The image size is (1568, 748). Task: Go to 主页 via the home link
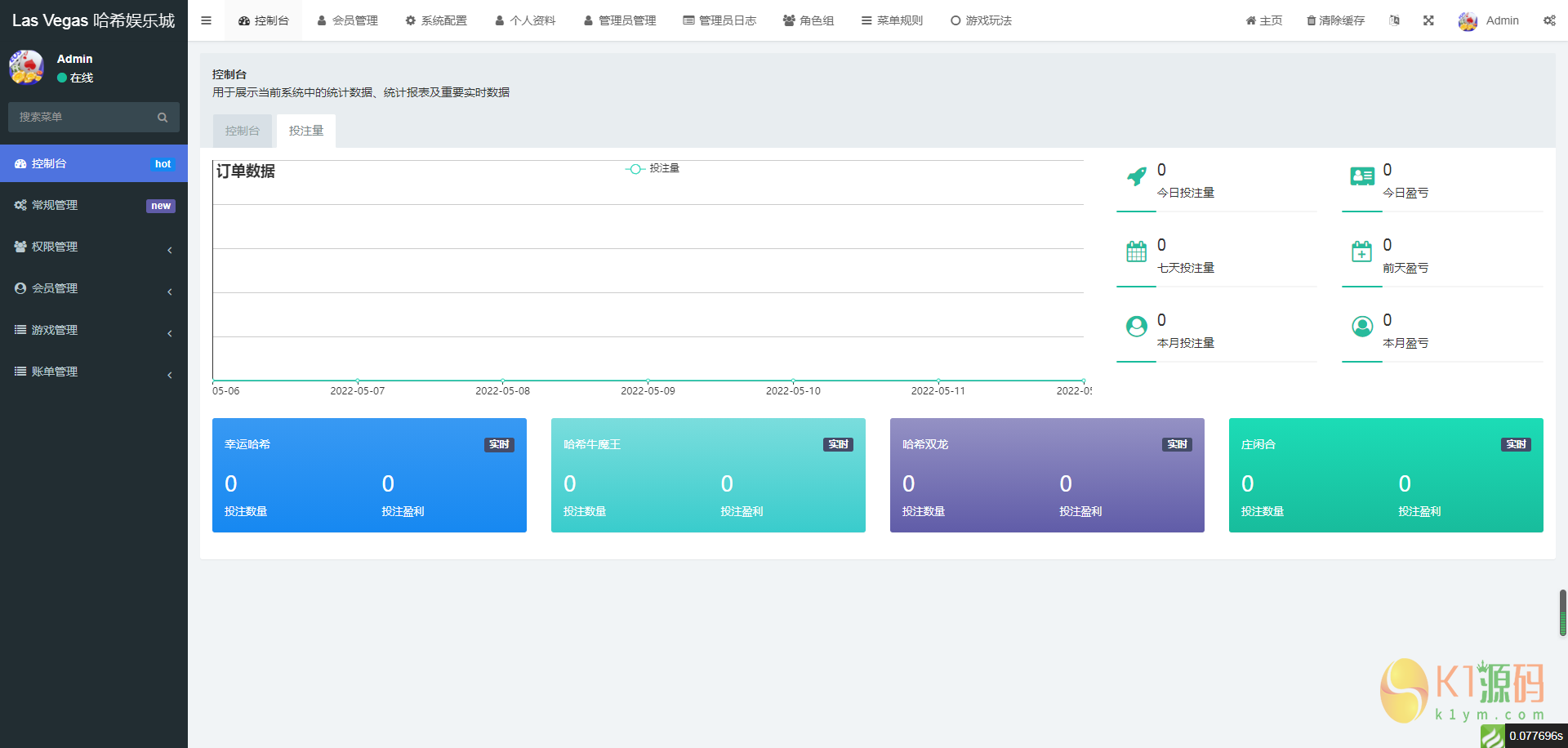tap(1263, 20)
